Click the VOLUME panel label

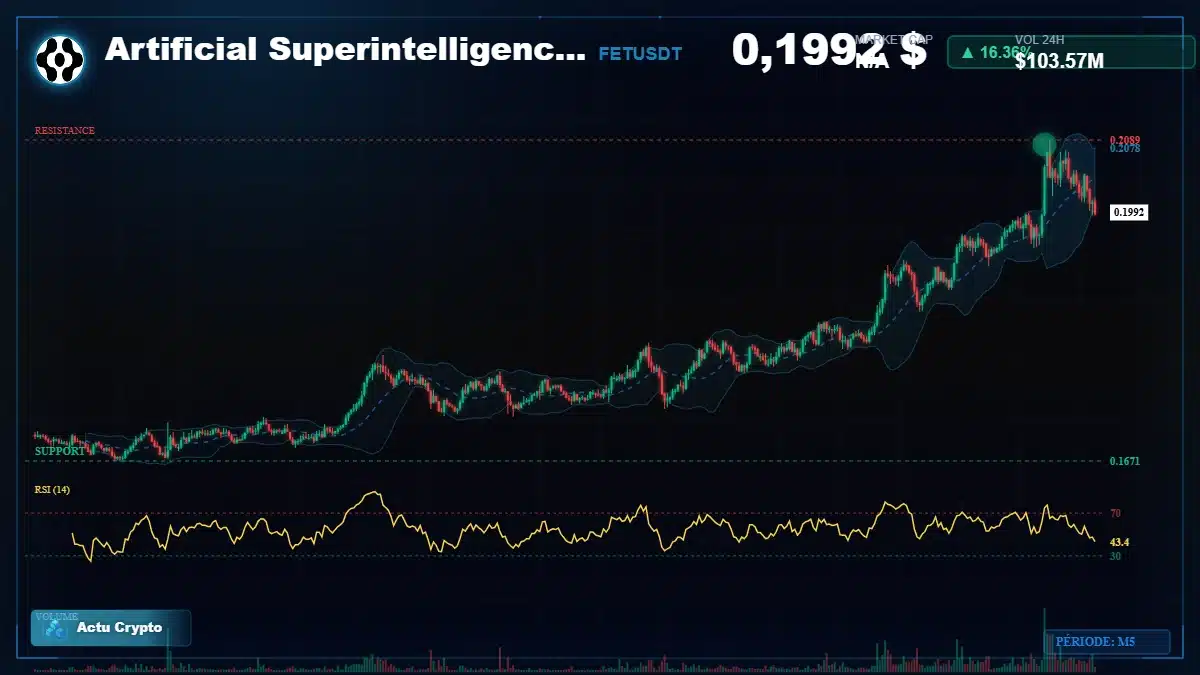55,616
